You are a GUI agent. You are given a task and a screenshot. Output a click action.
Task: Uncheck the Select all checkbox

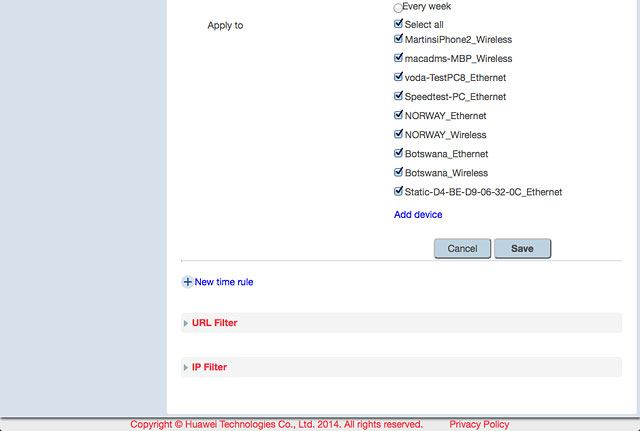coord(398,24)
